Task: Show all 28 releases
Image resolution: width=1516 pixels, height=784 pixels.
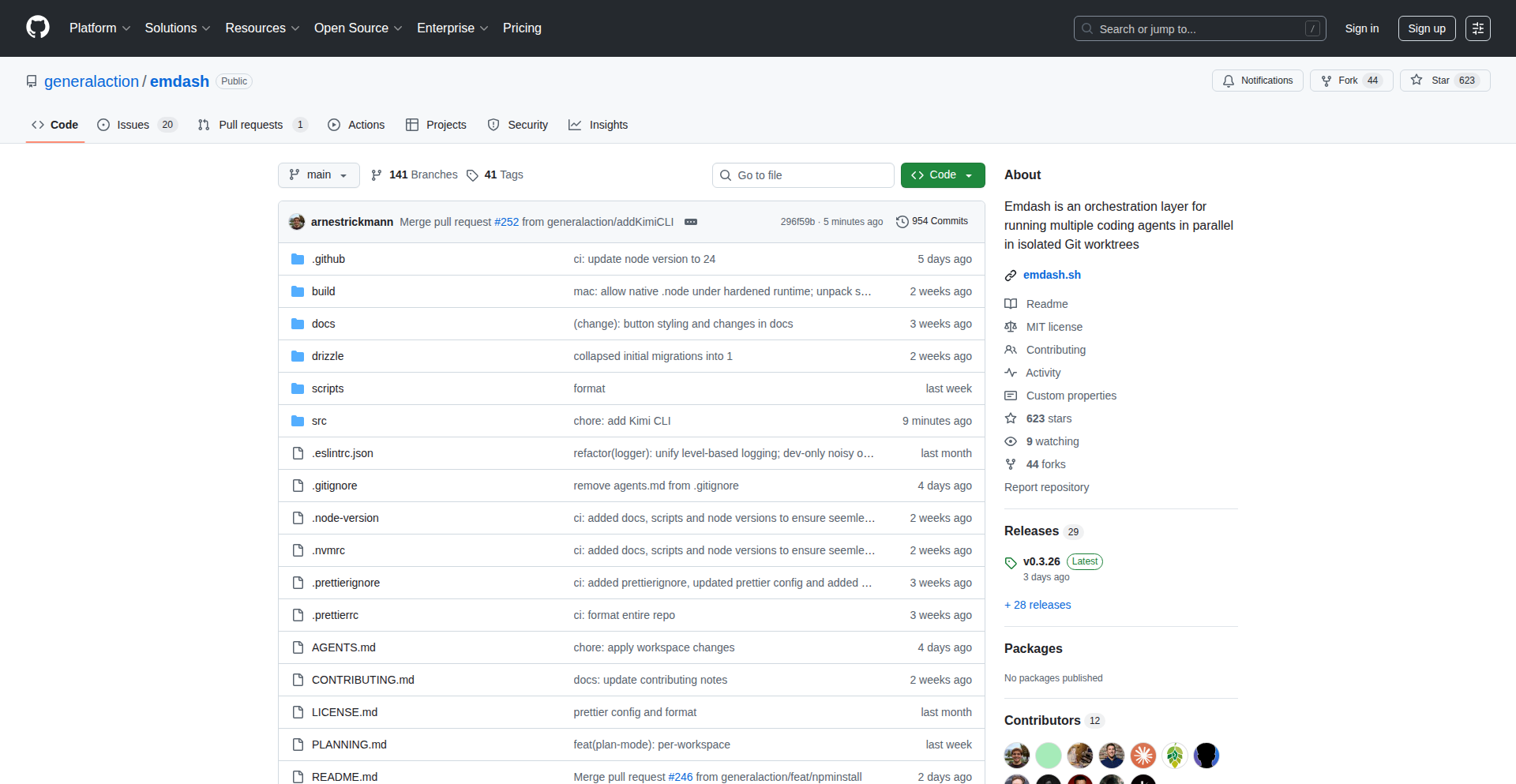Action: click(x=1037, y=605)
